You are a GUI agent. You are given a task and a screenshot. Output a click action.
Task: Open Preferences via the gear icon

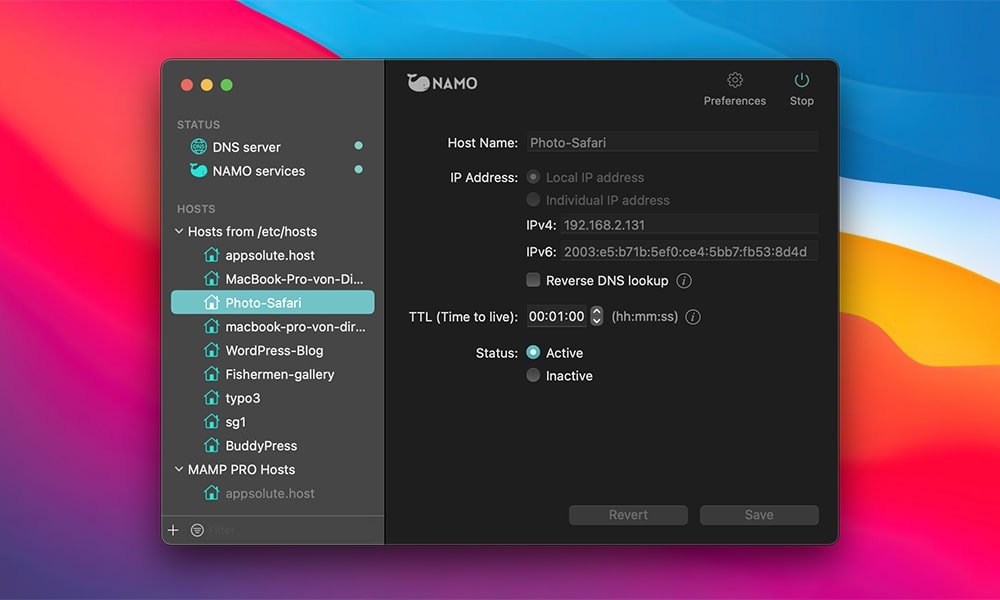[735, 81]
